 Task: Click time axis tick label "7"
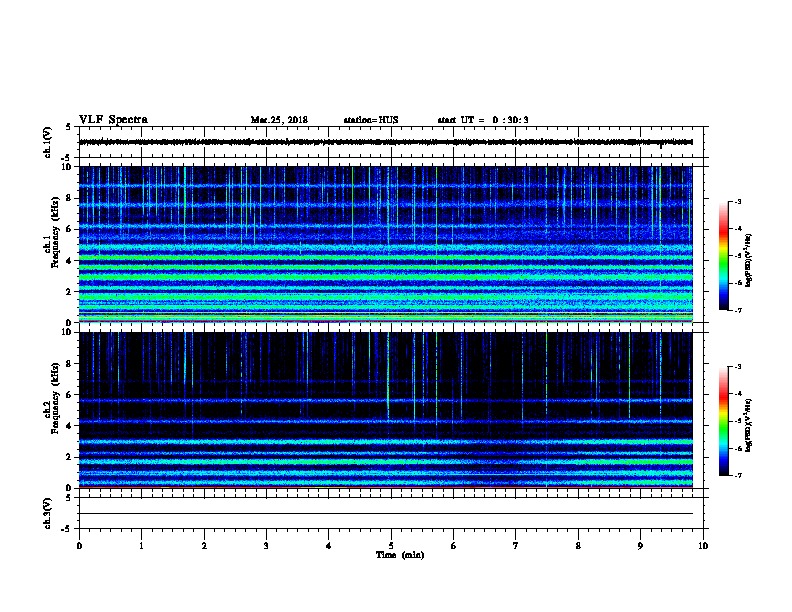[516, 546]
